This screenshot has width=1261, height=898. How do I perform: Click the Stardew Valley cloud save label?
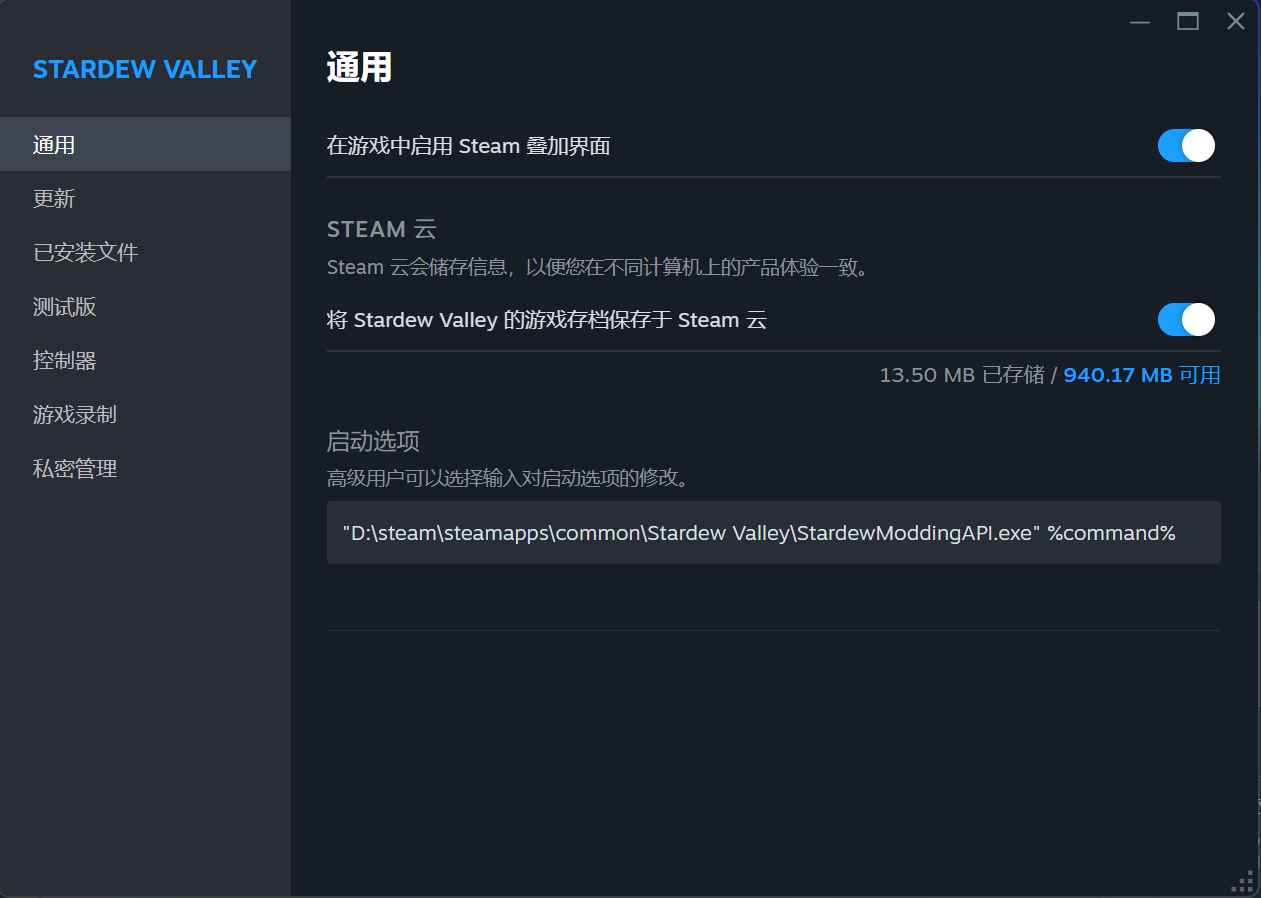pyautogui.click(x=547, y=320)
